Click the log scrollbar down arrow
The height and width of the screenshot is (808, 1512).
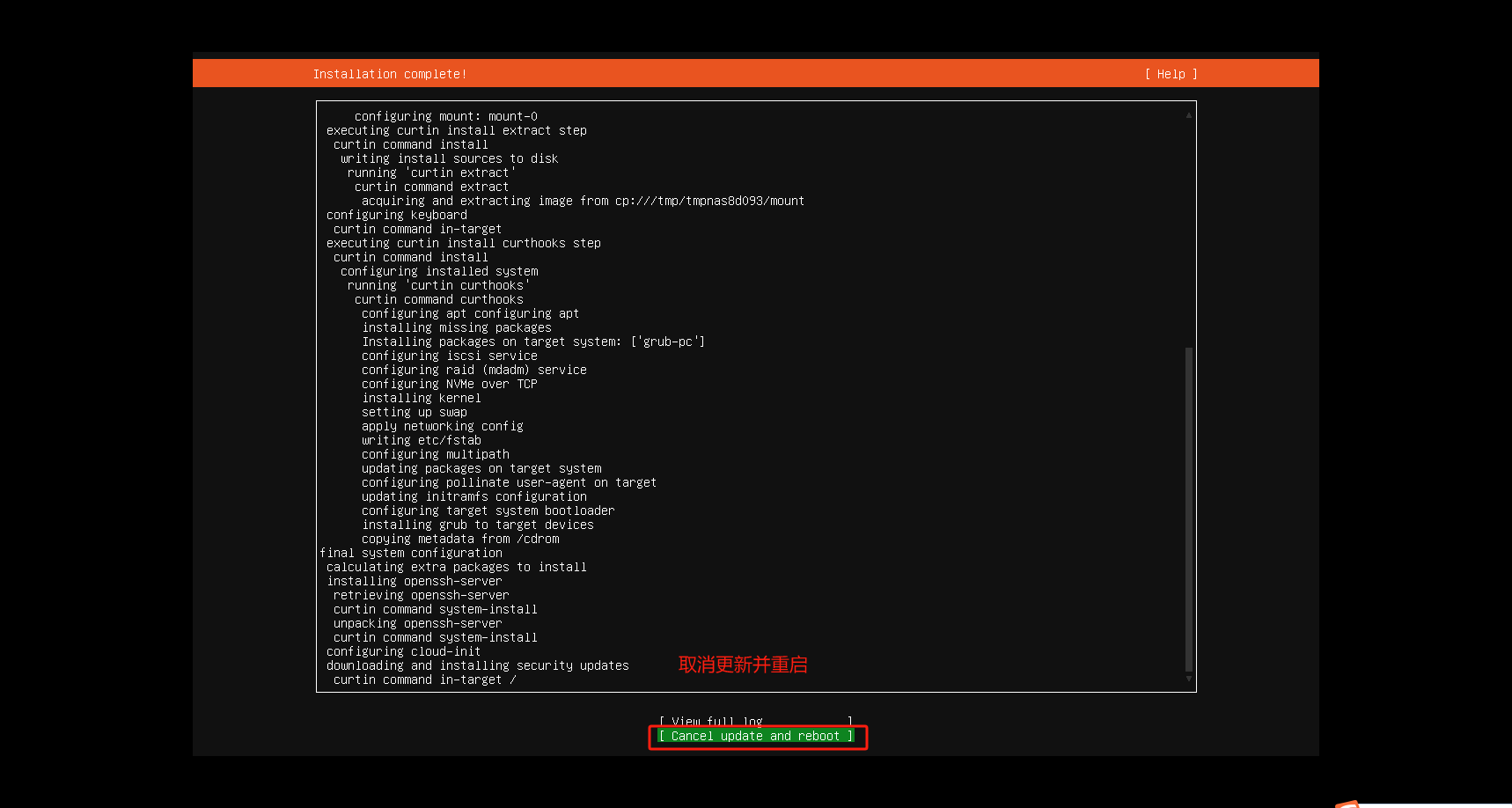1188,679
